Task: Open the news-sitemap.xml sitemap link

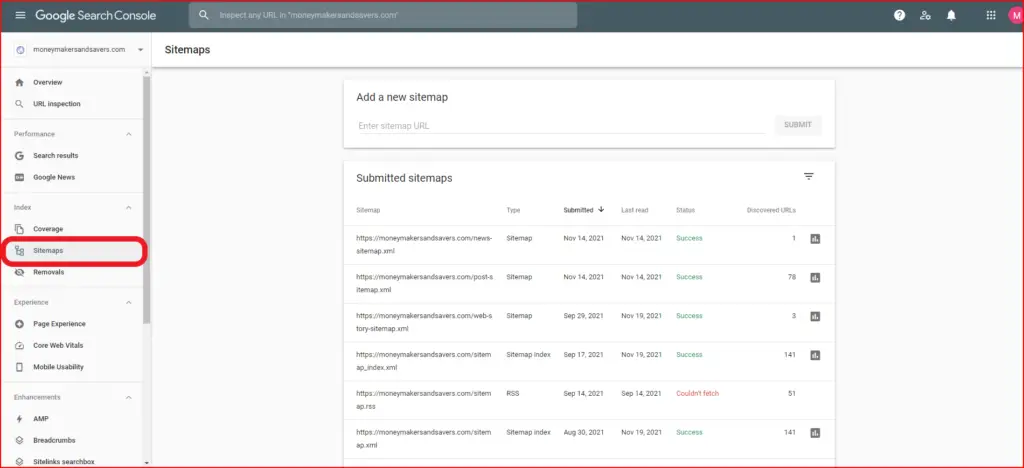Action: coord(424,245)
